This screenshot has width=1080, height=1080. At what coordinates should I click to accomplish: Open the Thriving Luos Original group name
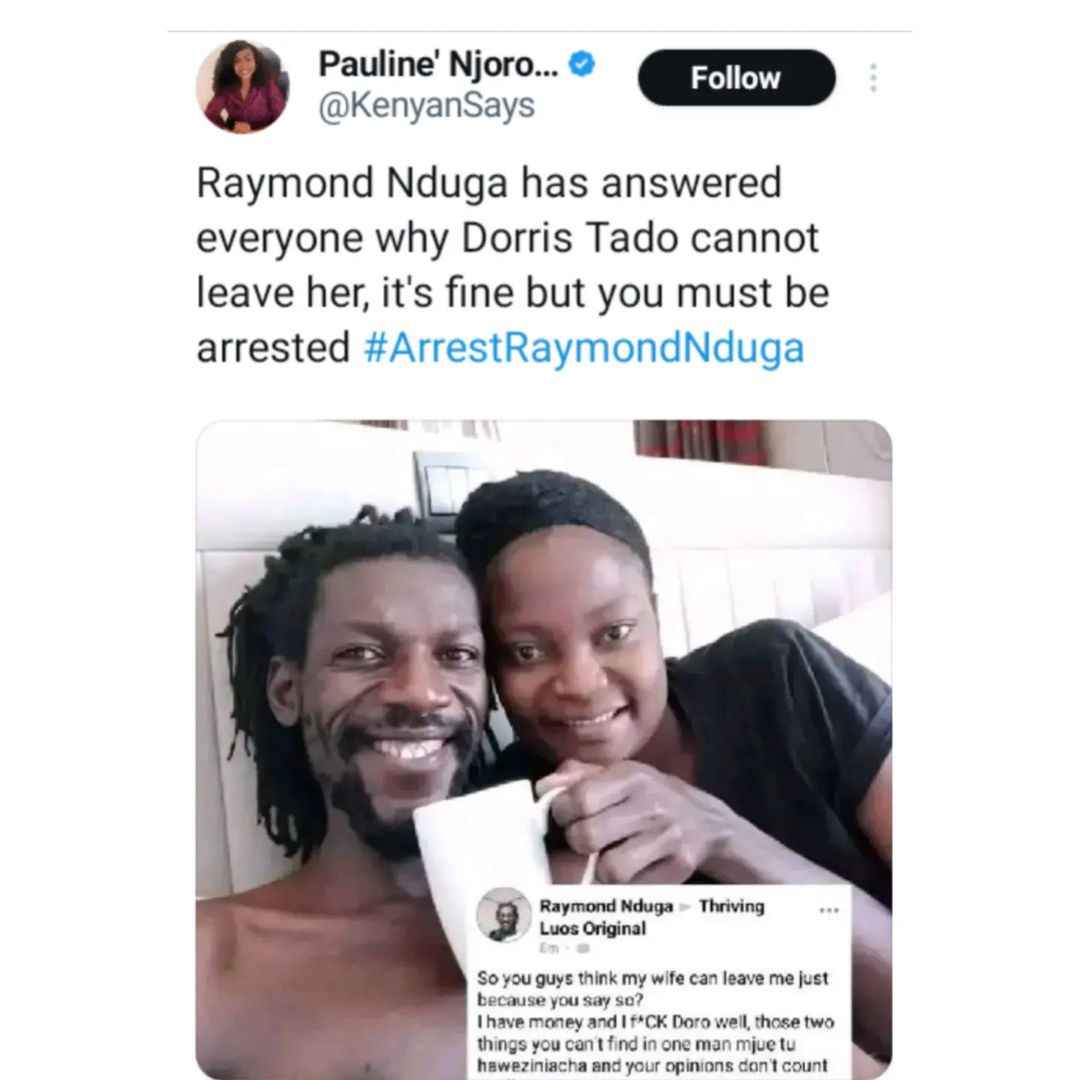(x=652, y=917)
